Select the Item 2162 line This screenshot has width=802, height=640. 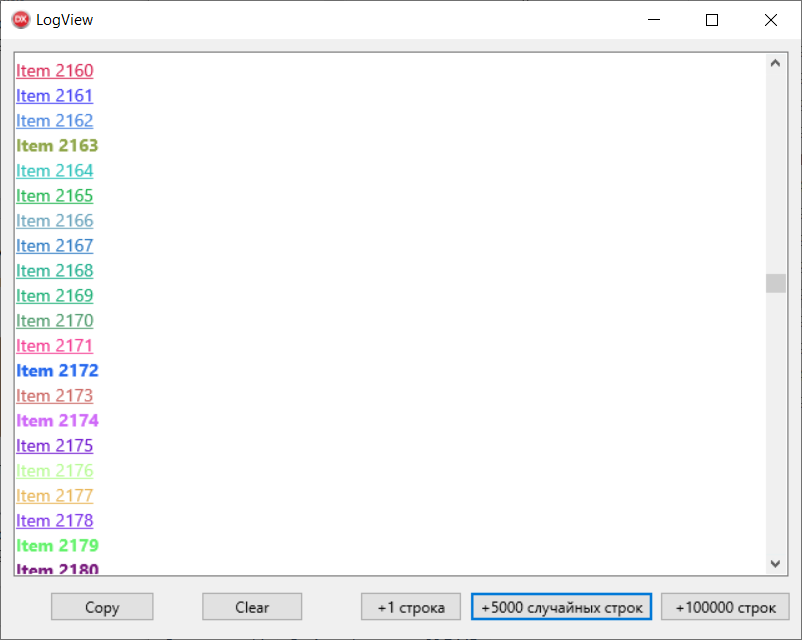[x=55, y=121]
